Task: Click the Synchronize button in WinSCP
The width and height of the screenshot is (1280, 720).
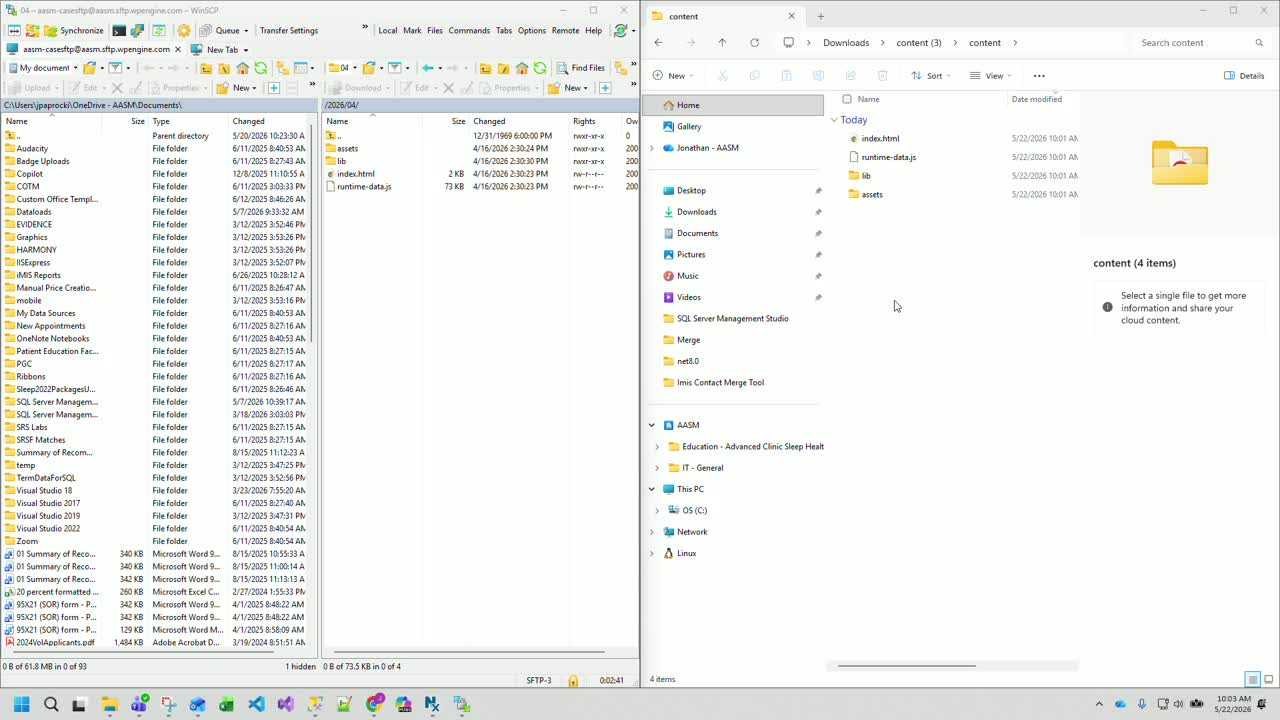Action: 74,30
